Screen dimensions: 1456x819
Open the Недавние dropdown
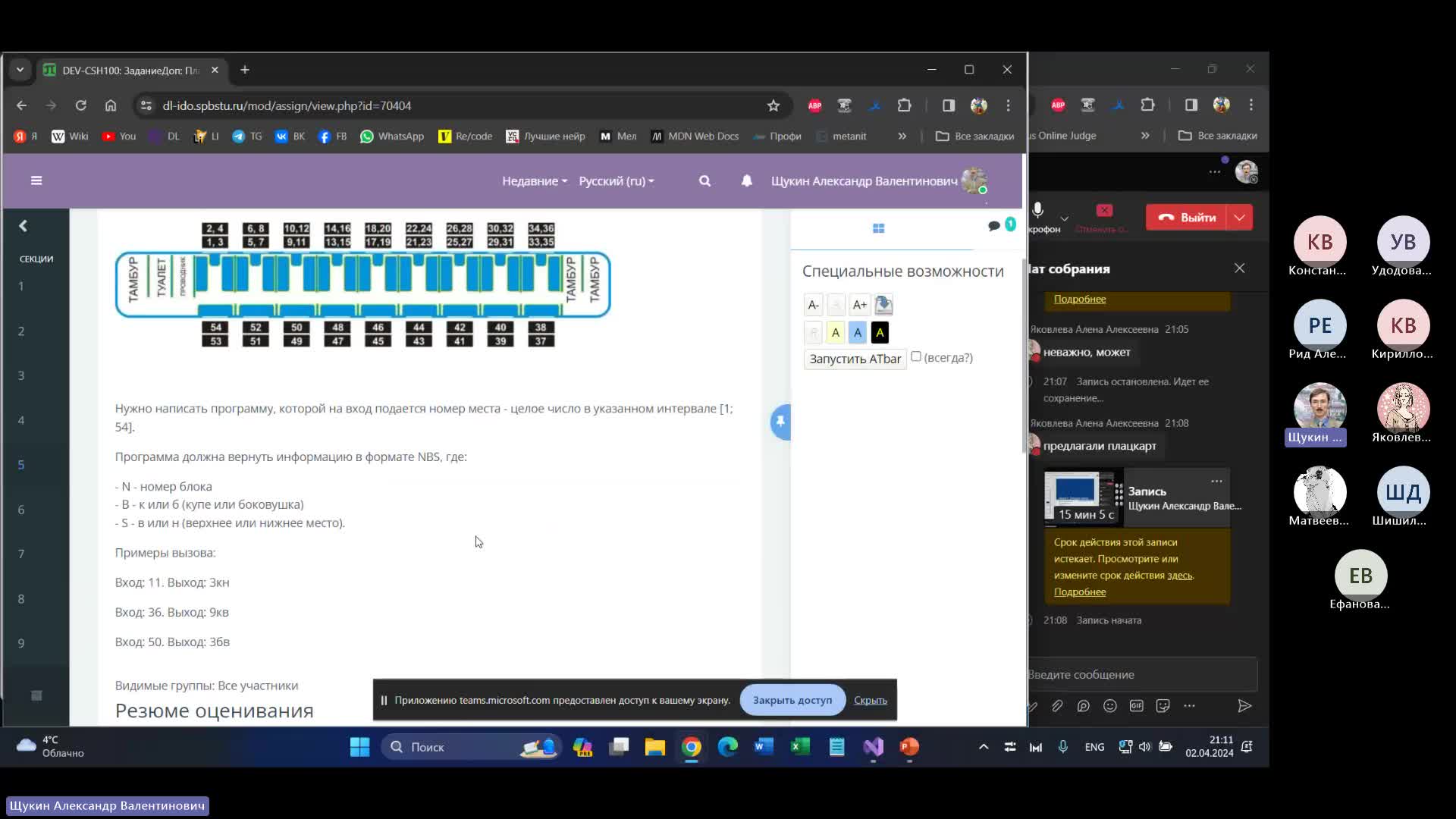tap(535, 181)
